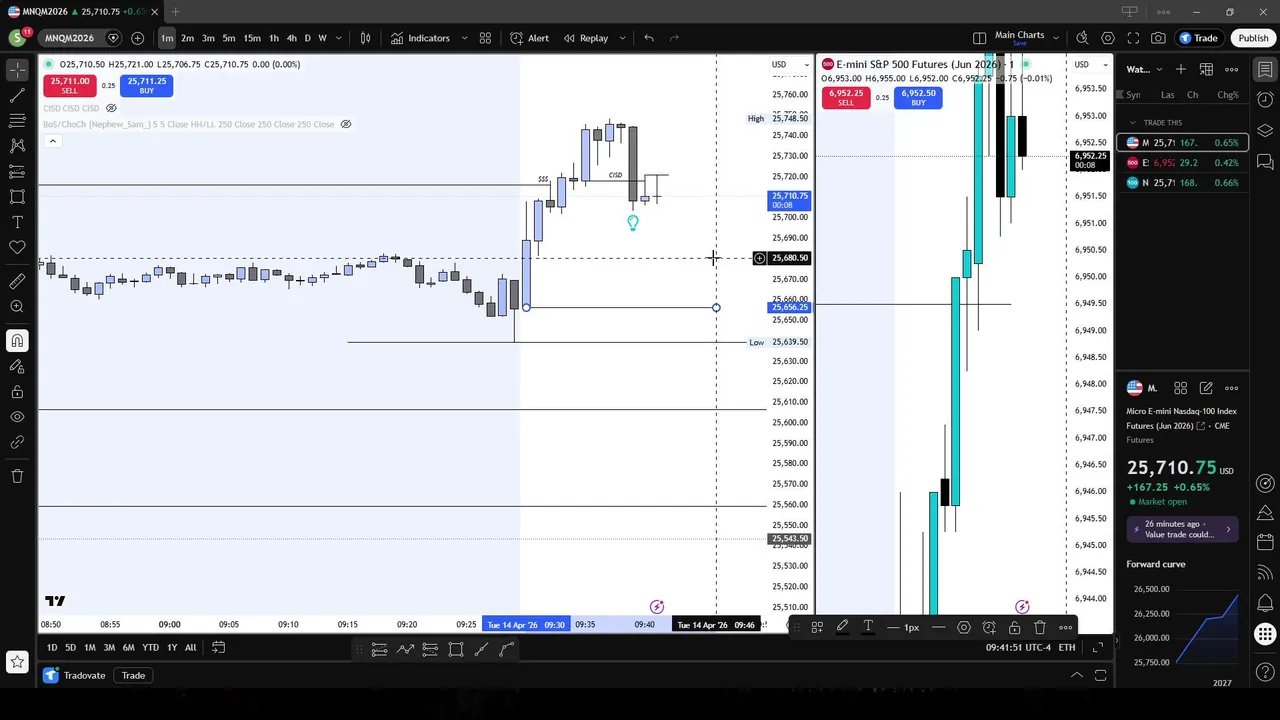Open the quick search icon

pos(1082,38)
